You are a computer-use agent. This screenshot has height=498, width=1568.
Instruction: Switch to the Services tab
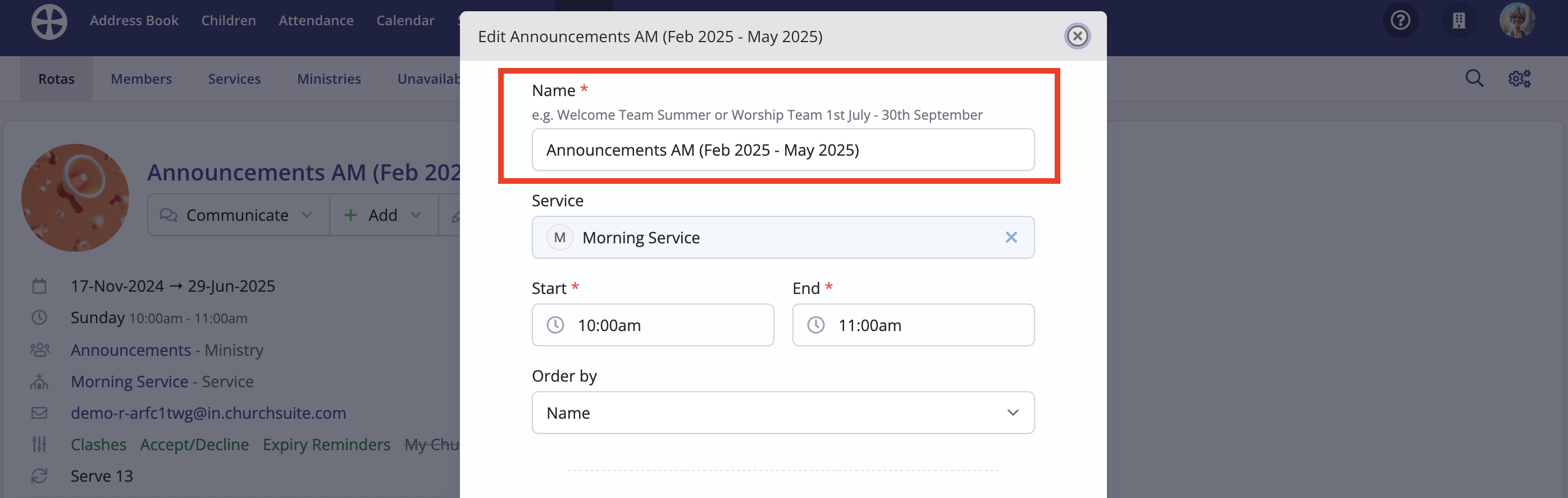(234, 79)
